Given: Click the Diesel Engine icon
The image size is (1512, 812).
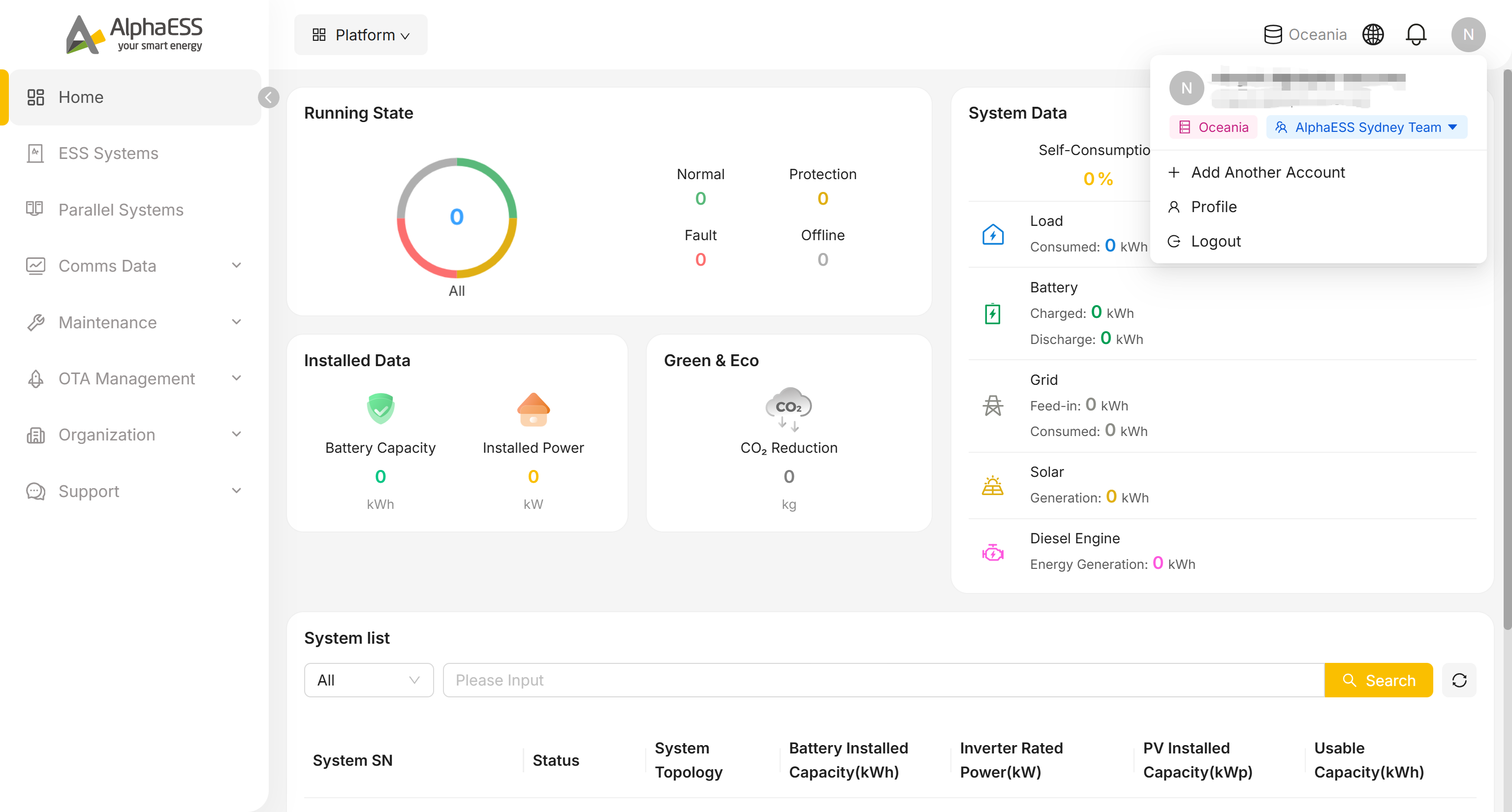Looking at the screenshot, I should click(x=993, y=552).
